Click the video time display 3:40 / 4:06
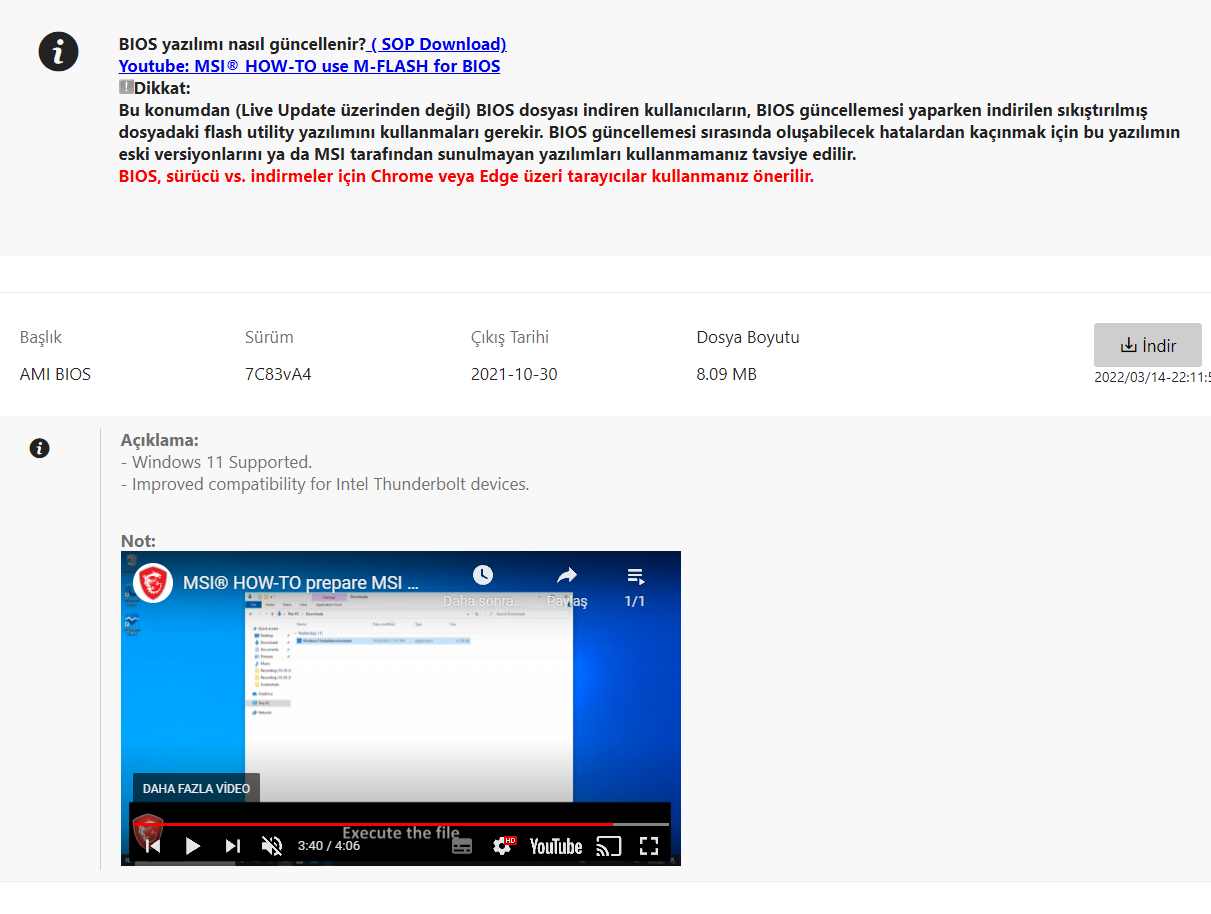The width and height of the screenshot is (1211, 914). pyautogui.click(x=329, y=846)
